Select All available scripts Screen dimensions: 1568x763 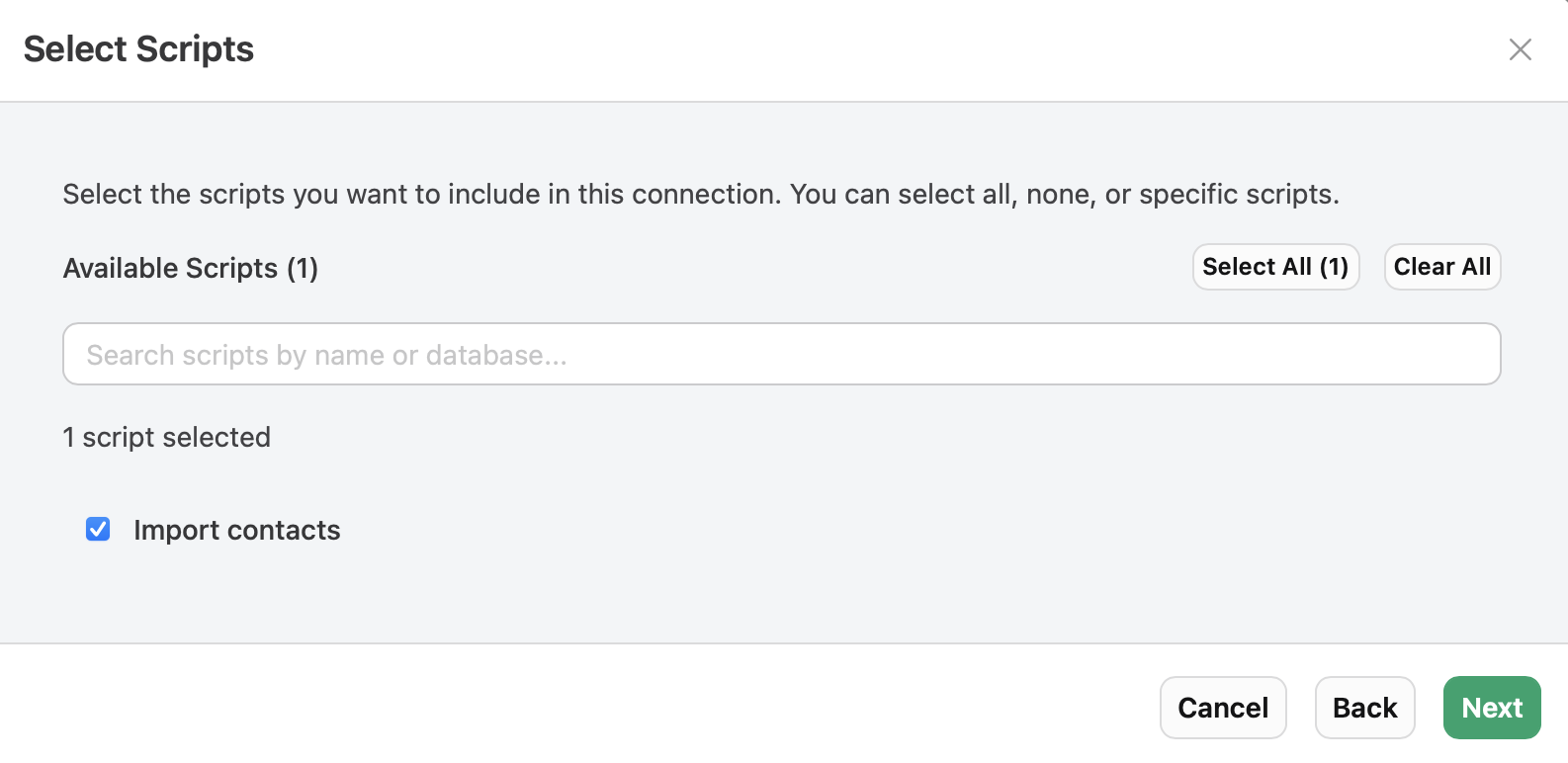pos(1275,267)
